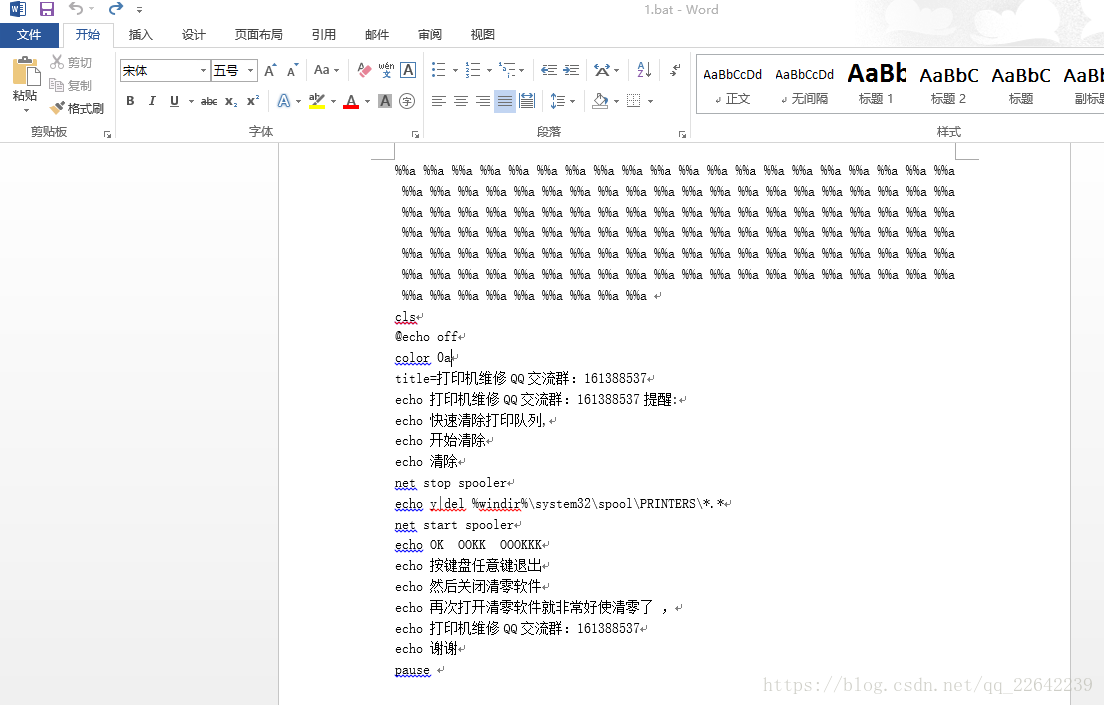Expand the bullet list dropdown
The width and height of the screenshot is (1104, 705).
[x=455, y=70]
